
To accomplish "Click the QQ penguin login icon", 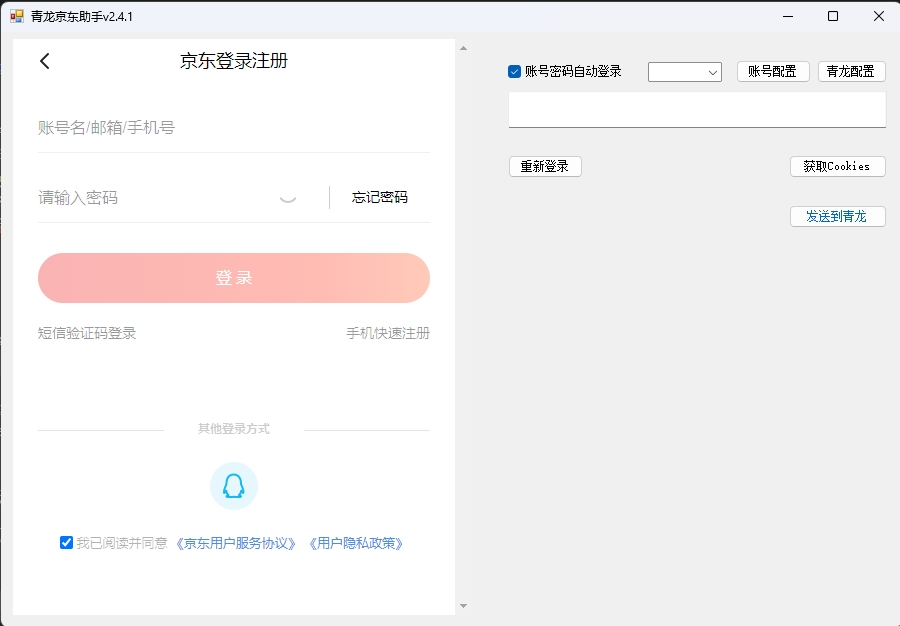I will 234,486.
